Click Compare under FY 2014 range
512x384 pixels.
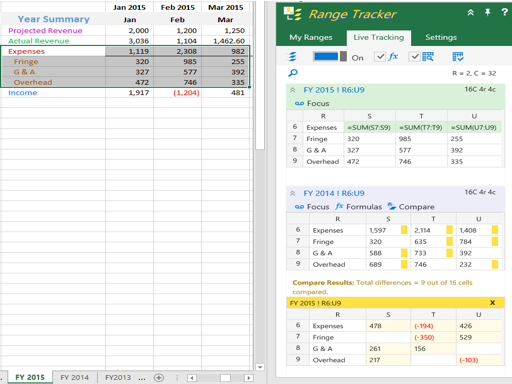pos(411,207)
